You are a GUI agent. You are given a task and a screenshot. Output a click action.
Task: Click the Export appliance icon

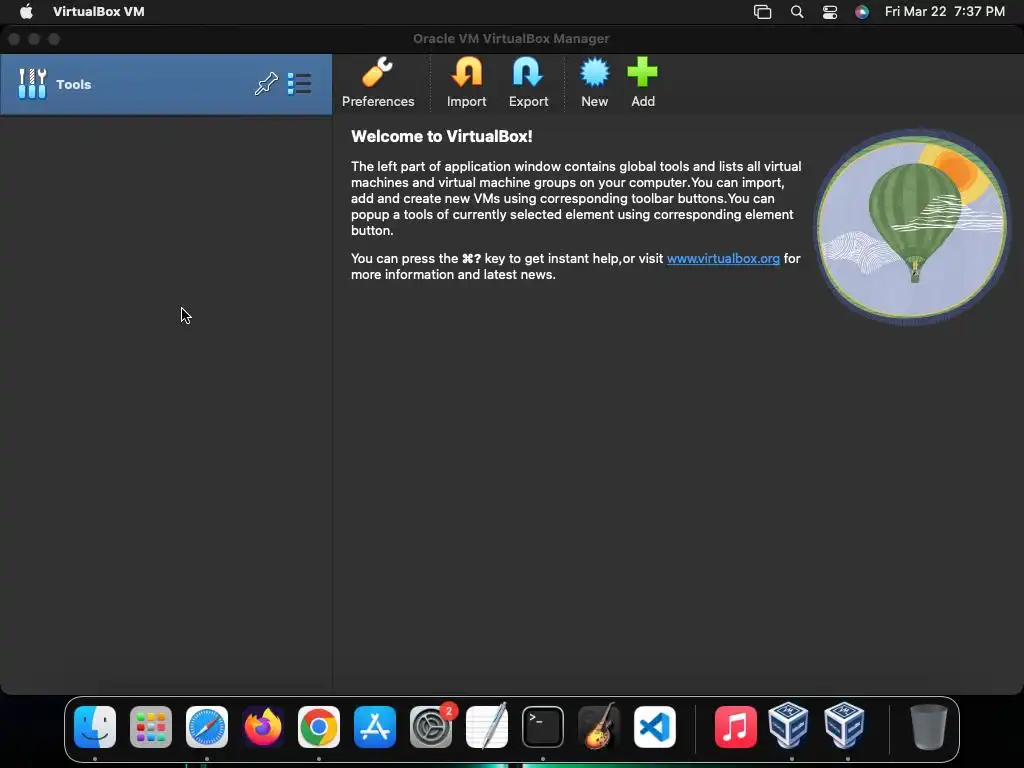(x=528, y=83)
